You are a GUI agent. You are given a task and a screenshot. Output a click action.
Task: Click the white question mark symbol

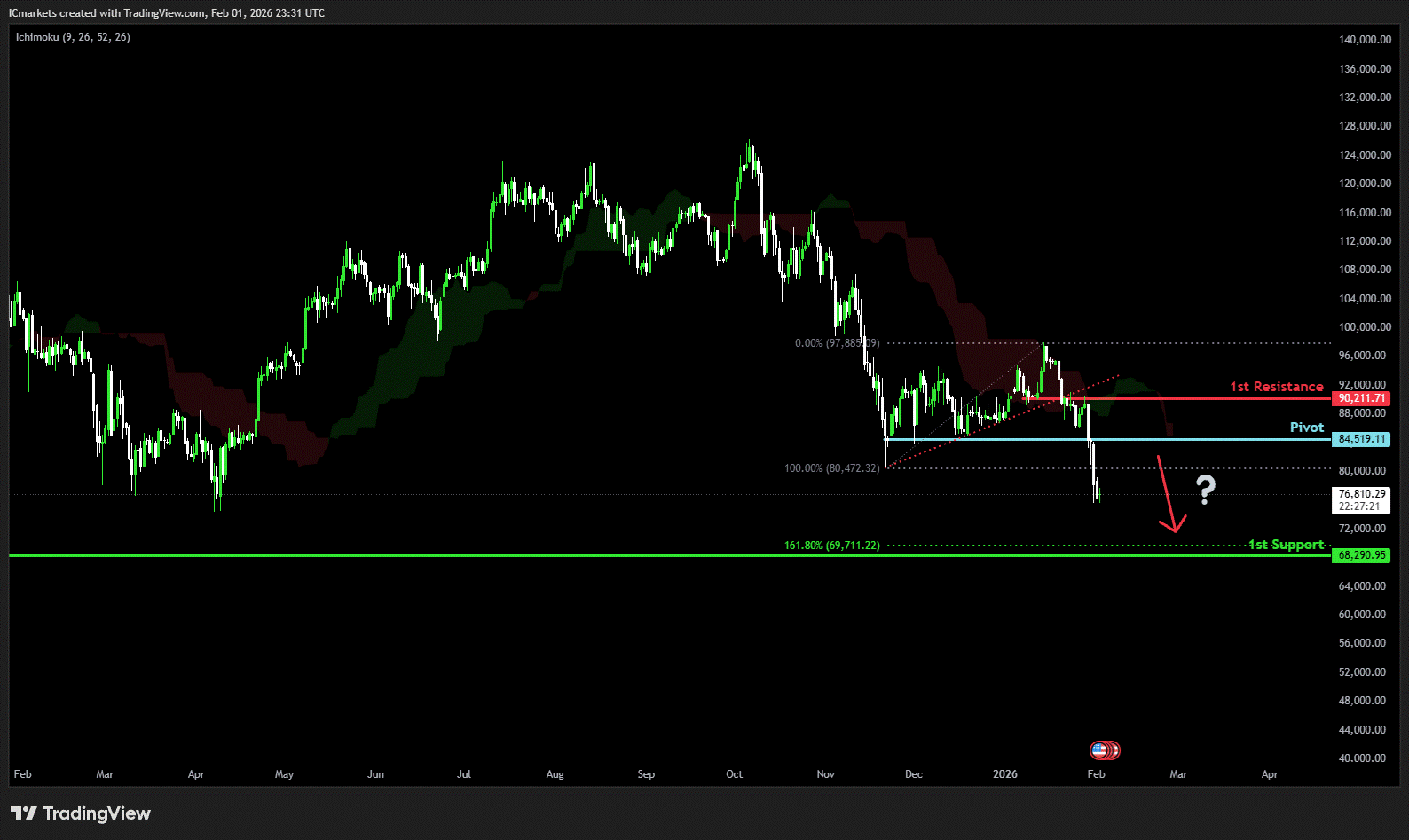coord(1205,490)
